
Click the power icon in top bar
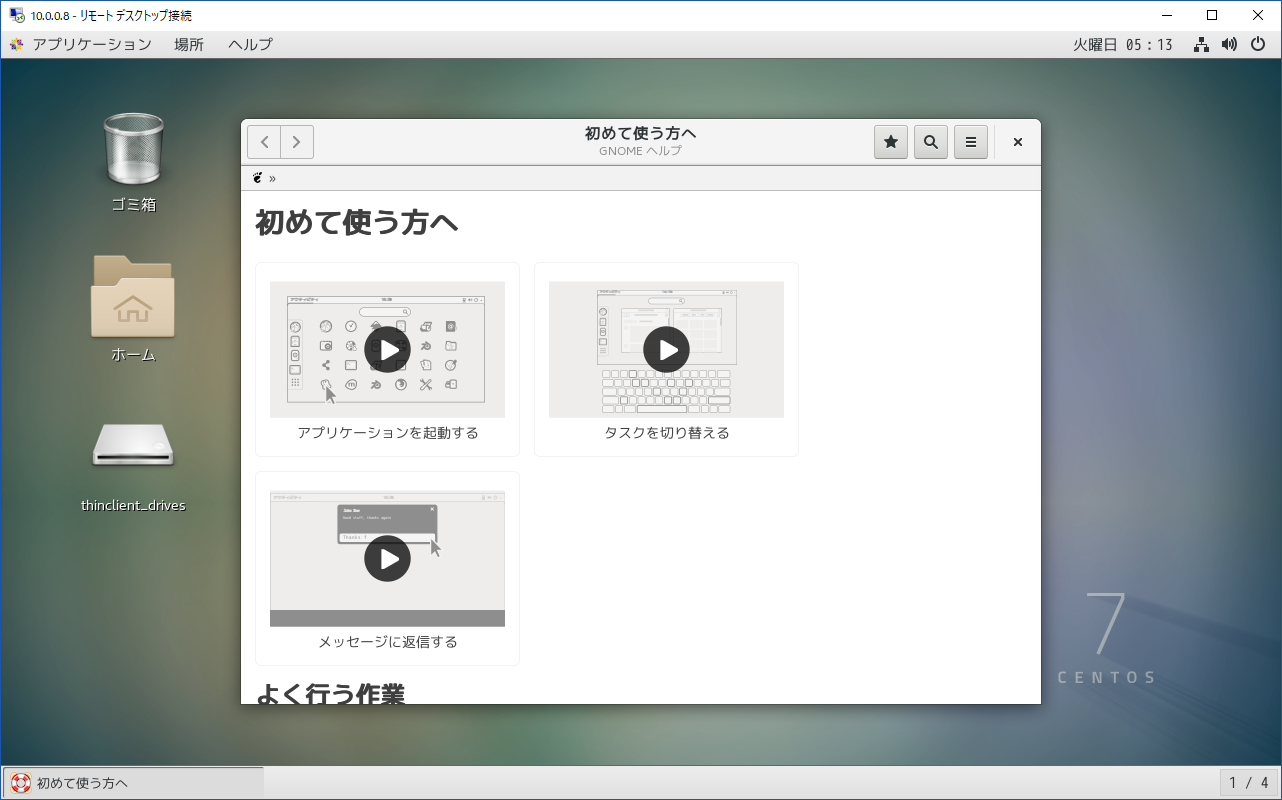1258,44
